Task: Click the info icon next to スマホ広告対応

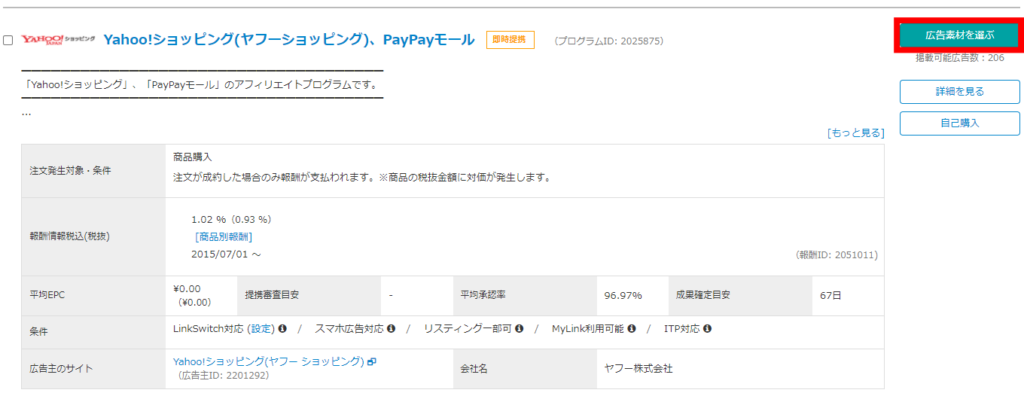Action: click(x=391, y=328)
